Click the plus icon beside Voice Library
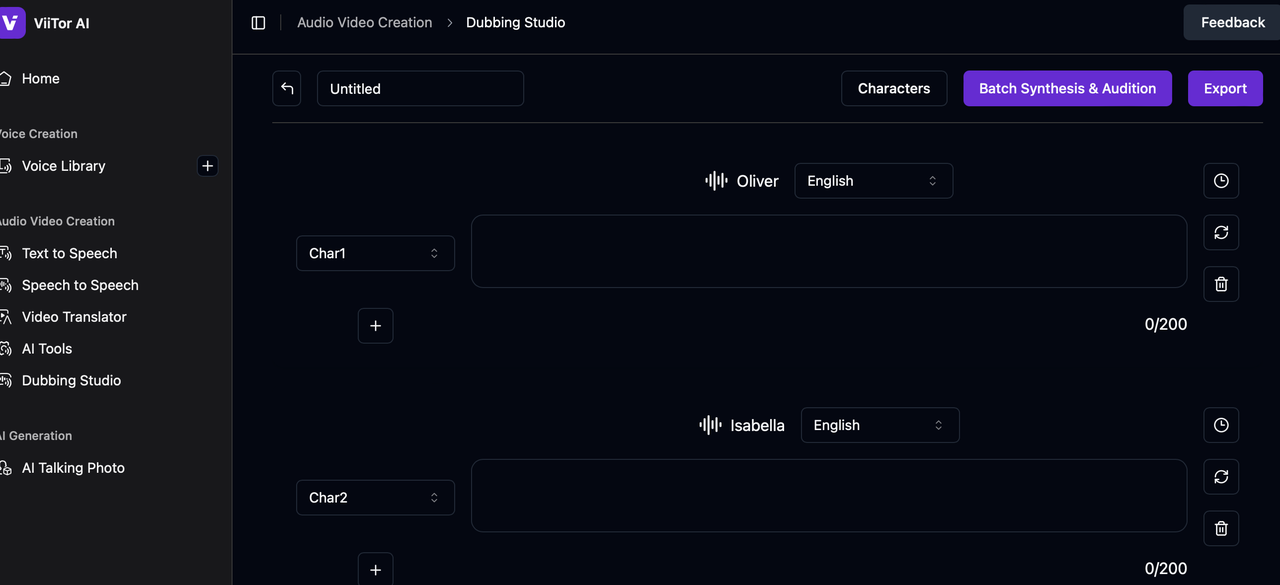 (x=207, y=166)
